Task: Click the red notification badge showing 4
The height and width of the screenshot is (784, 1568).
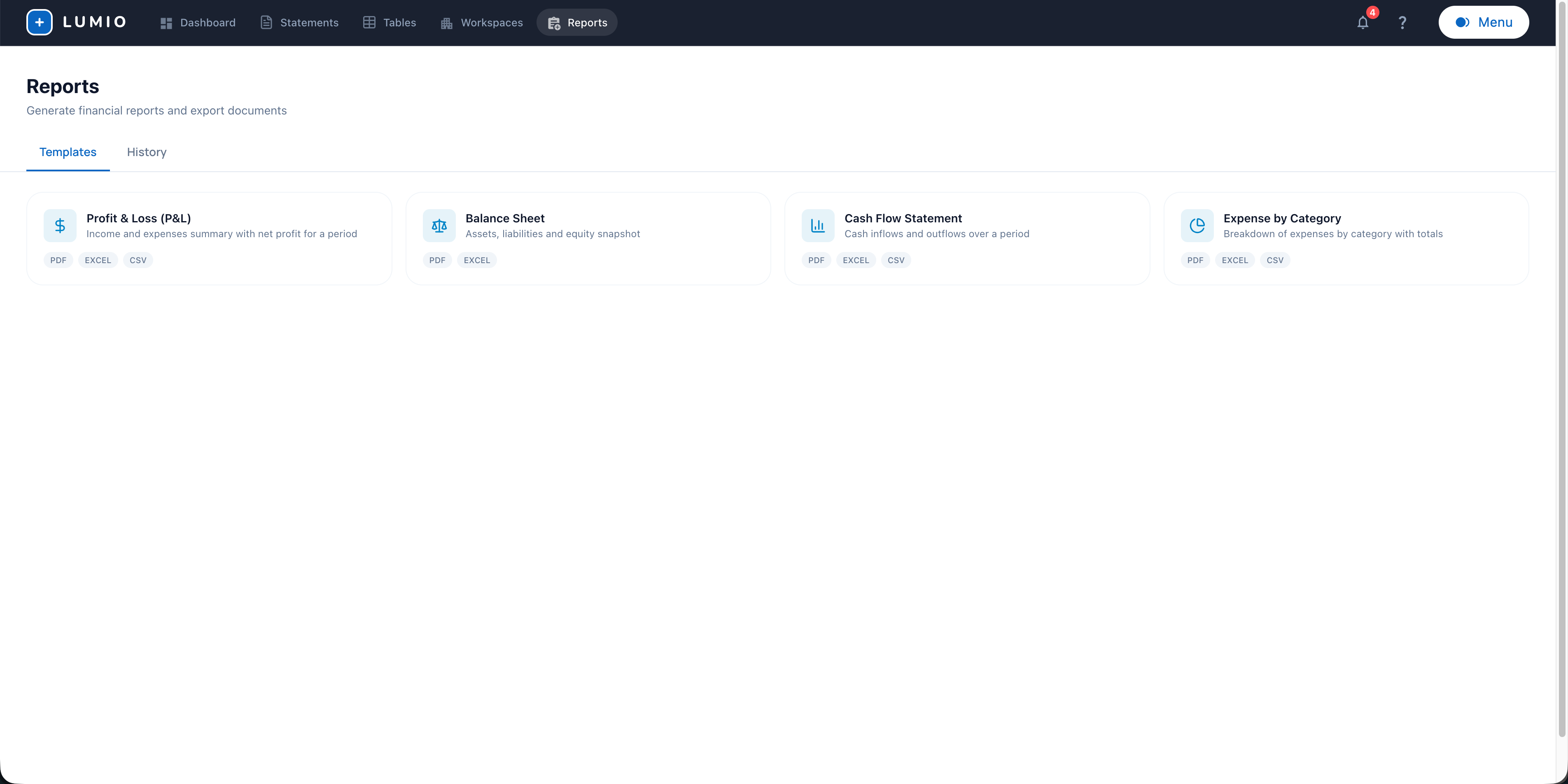Action: 1372,13
